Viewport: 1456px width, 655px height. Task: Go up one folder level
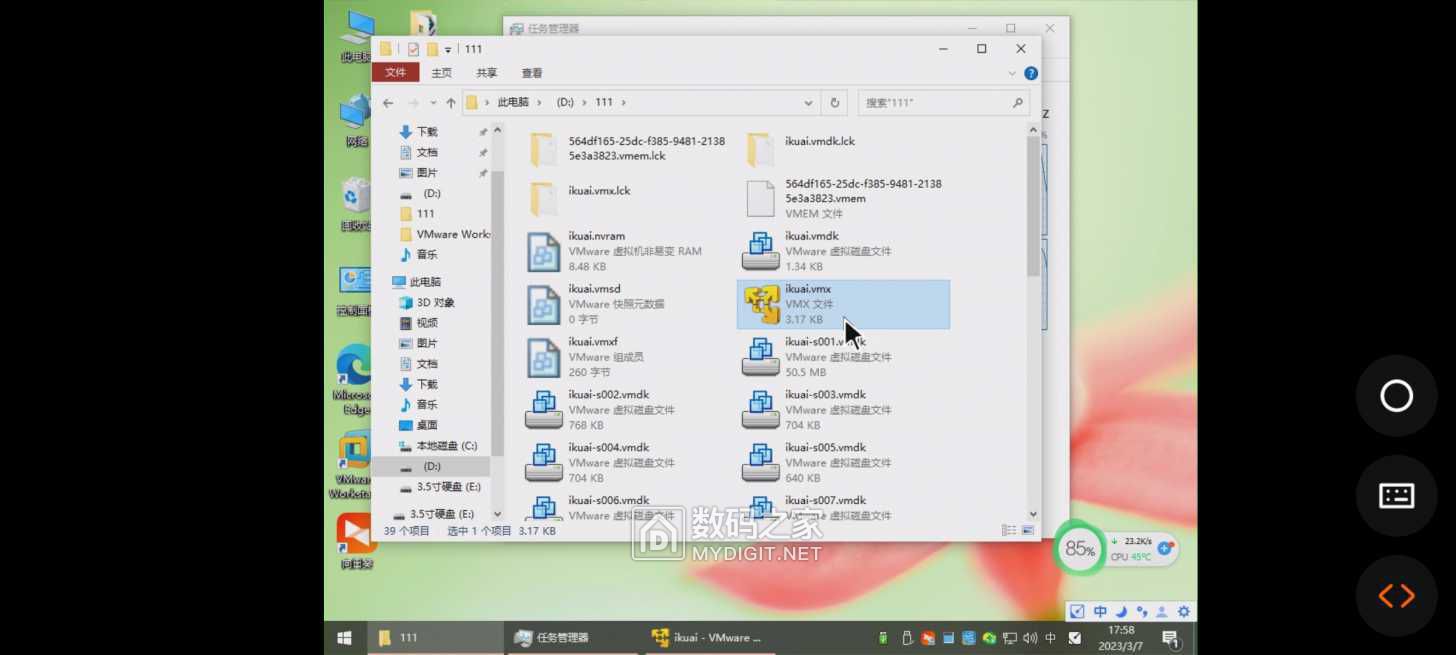451,102
